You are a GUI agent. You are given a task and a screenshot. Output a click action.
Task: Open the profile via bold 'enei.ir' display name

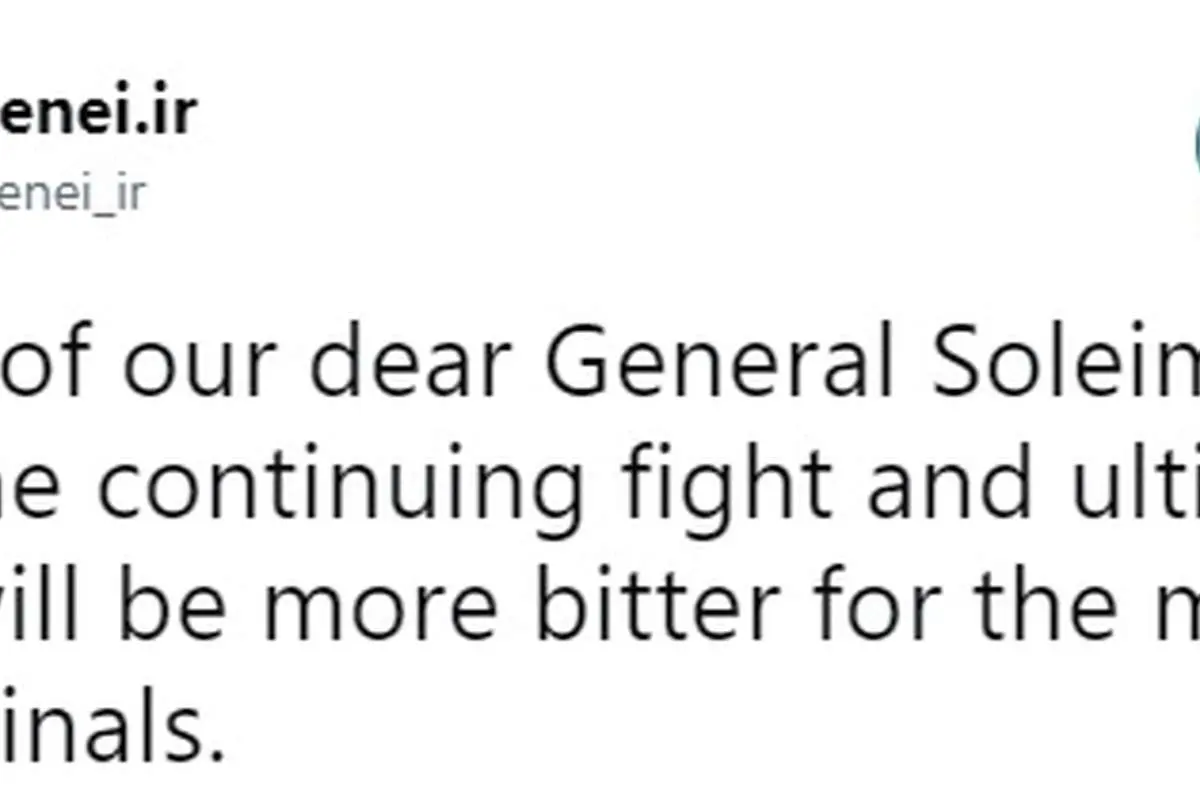click(x=97, y=116)
